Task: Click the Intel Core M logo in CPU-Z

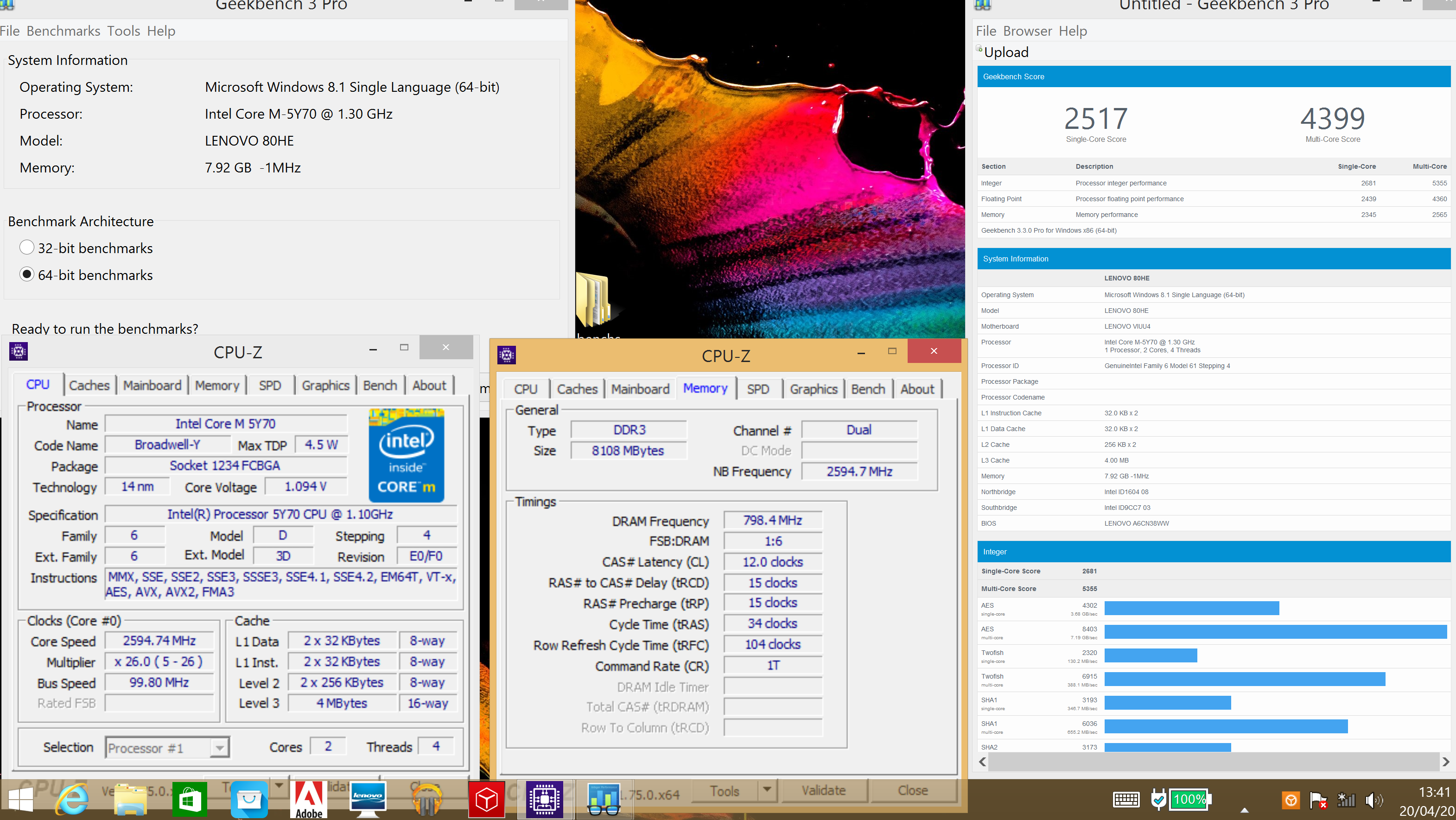Action: tap(407, 456)
